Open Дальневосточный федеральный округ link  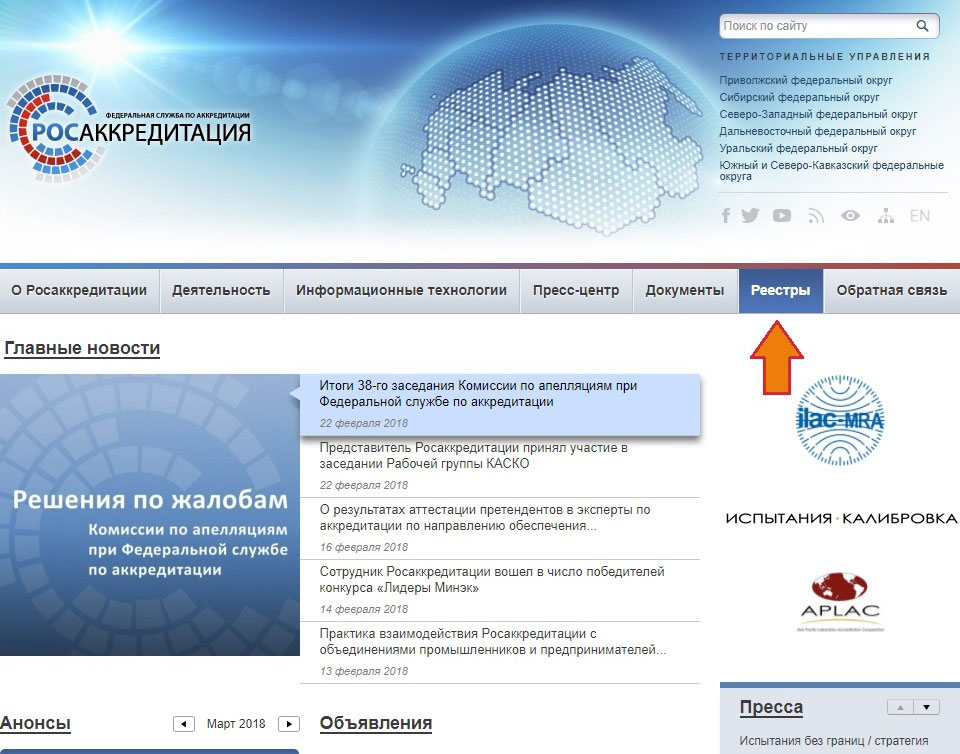817,132
